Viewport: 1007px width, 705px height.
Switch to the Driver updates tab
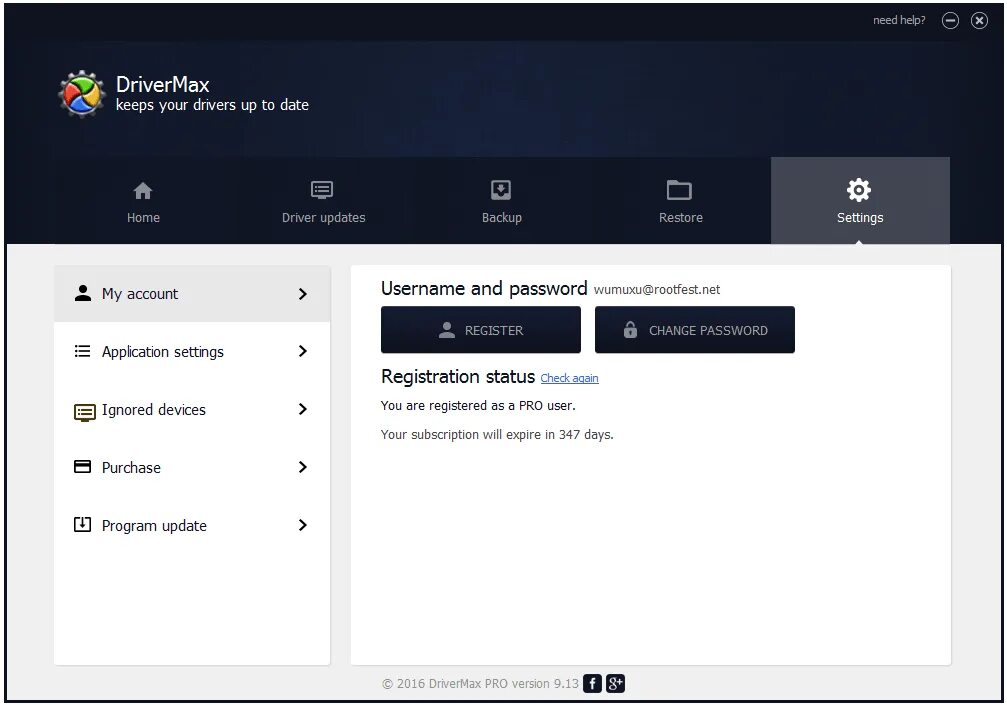tap(323, 201)
